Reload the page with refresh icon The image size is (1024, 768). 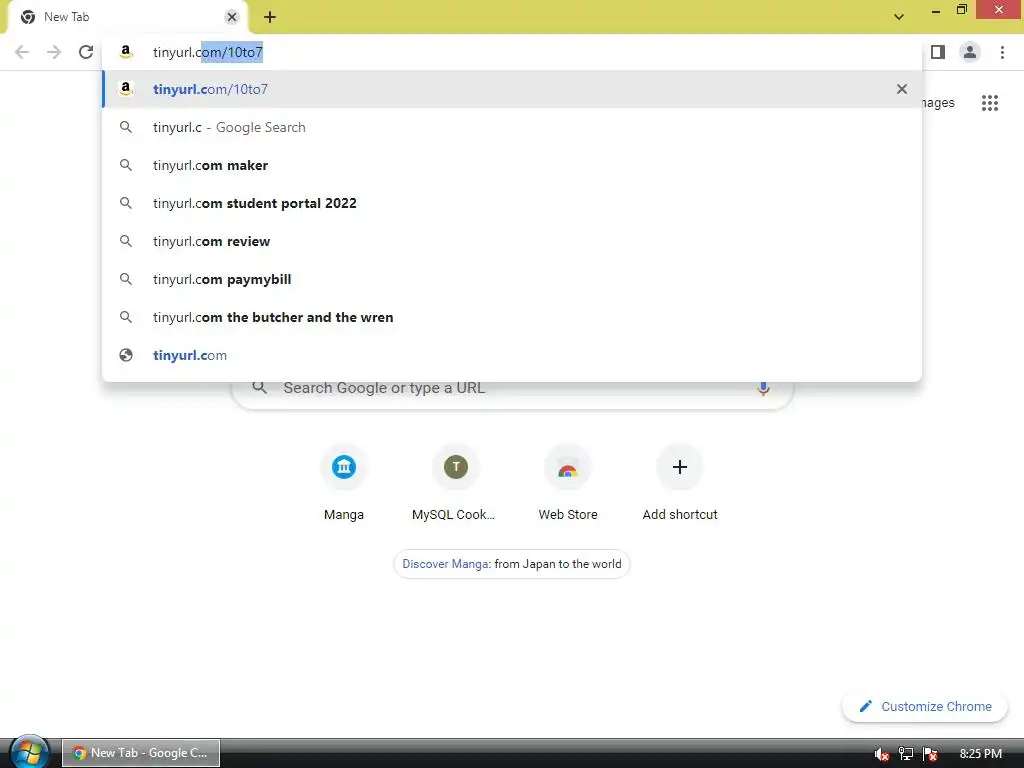86,52
